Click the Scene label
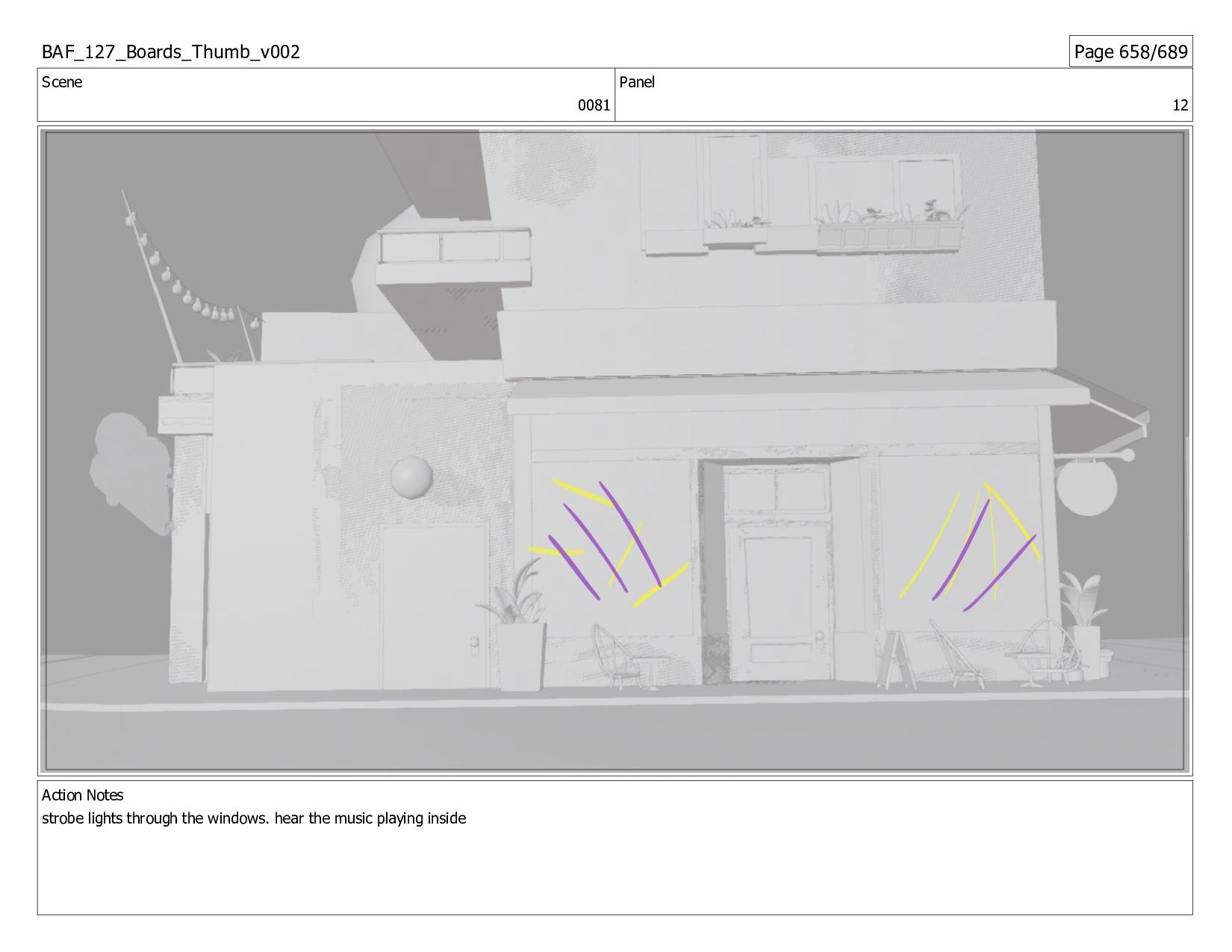The image size is (1232, 952). pyautogui.click(x=62, y=82)
